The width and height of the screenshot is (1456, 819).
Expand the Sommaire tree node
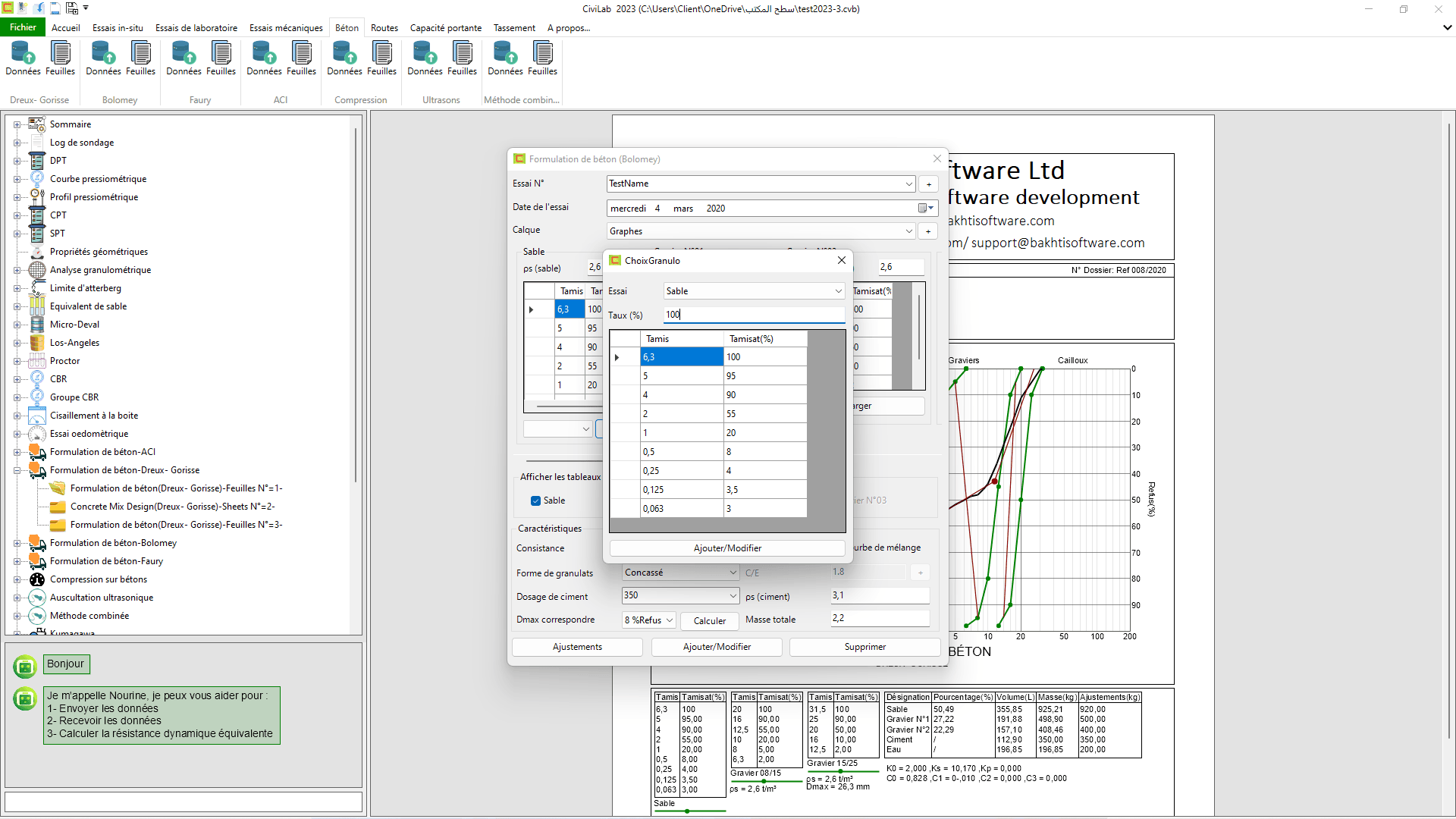point(17,124)
